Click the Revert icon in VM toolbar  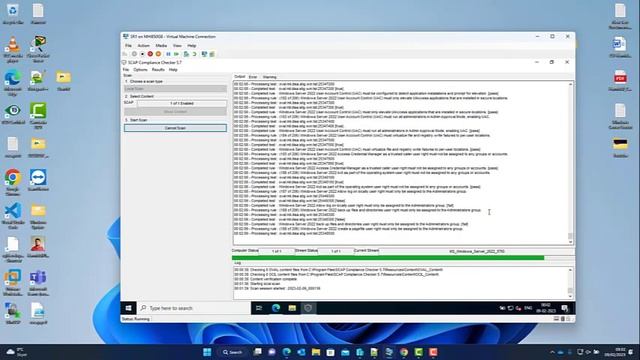point(194,54)
